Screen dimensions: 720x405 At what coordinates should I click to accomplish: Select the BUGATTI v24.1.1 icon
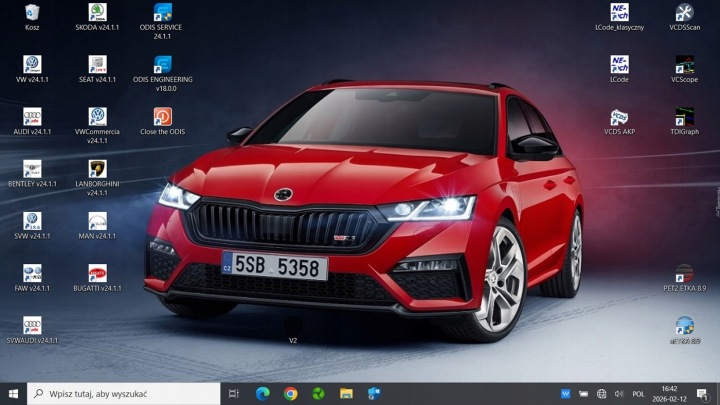point(97,278)
